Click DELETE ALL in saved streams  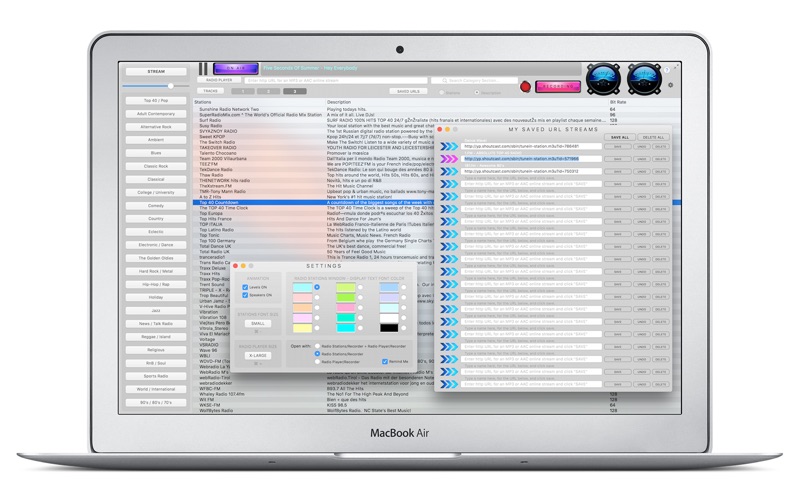[653, 137]
